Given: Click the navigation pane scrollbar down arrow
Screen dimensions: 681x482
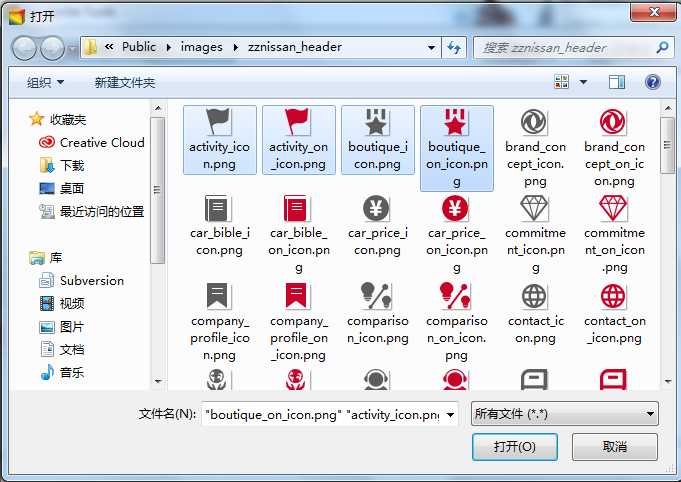Looking at the screenshot, I should pos(158,382).
